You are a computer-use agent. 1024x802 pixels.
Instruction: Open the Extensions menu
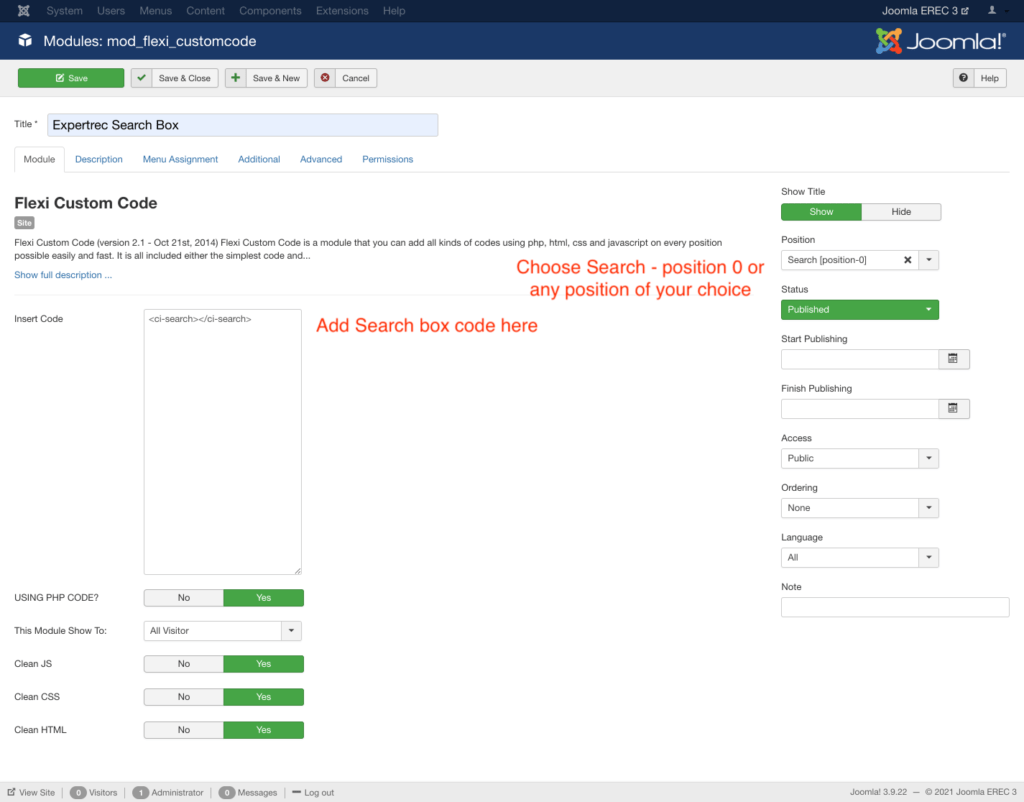click(342, 11)
